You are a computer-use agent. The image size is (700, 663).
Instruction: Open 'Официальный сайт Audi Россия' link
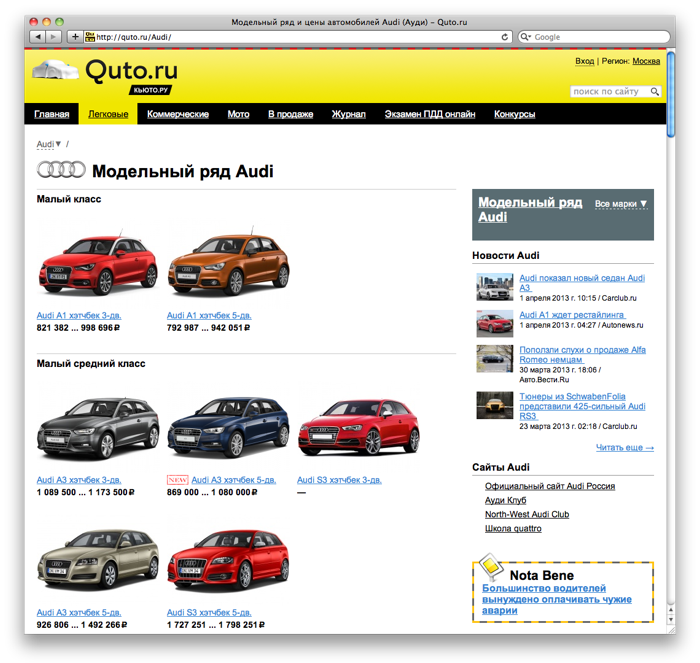click(x=550, y=486)
